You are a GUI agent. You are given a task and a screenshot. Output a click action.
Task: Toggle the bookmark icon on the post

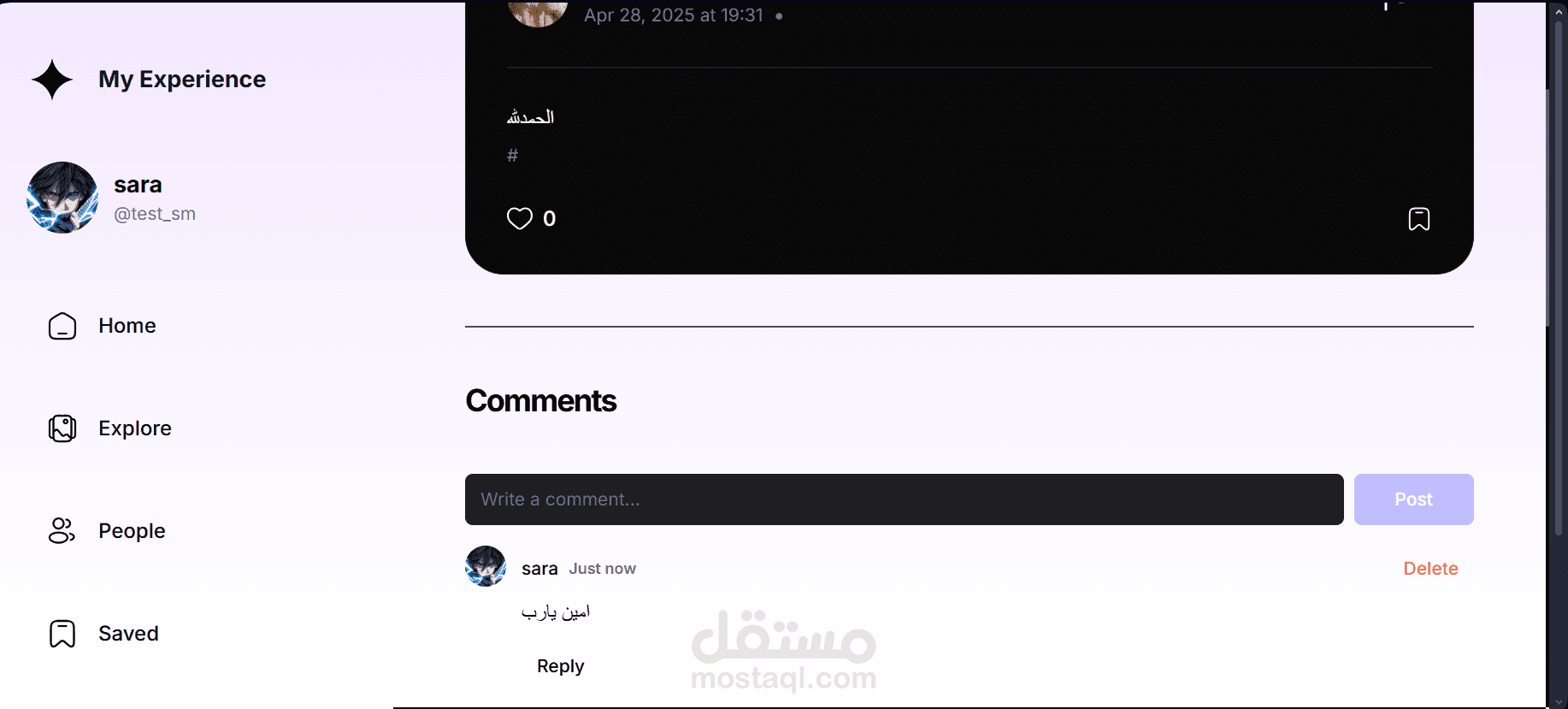pyautogui.click(x=1419, y=219)
